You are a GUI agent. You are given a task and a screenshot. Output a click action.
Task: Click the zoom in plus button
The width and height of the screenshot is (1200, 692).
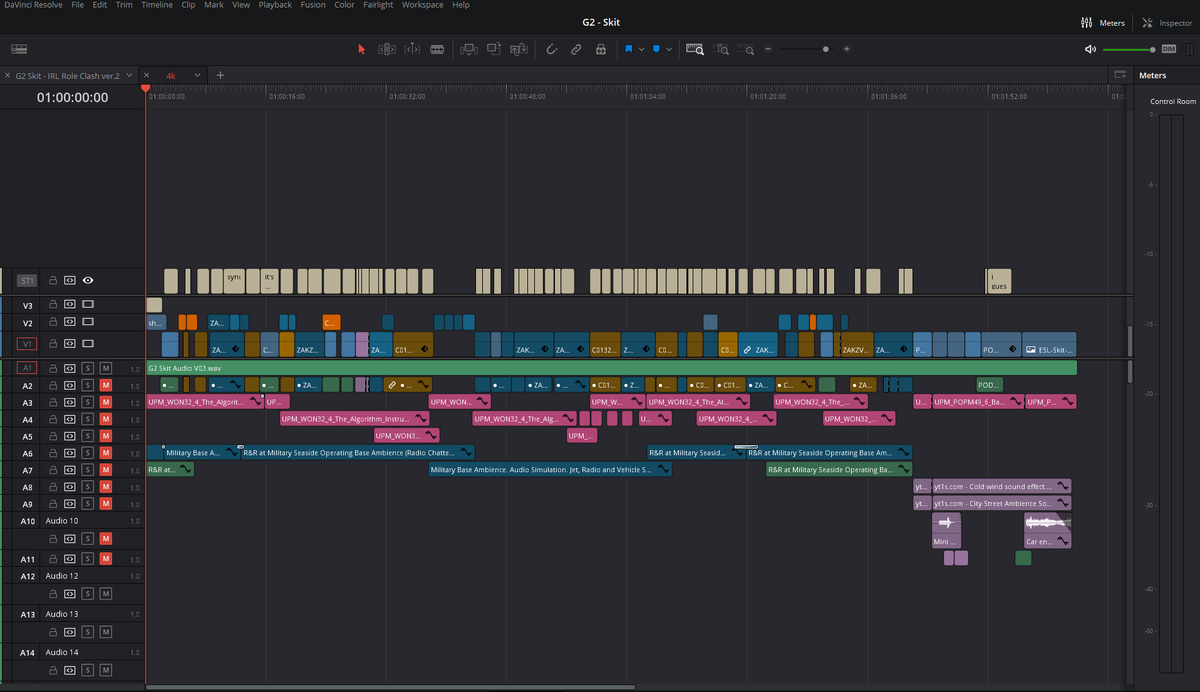click(x=846, y=48)
